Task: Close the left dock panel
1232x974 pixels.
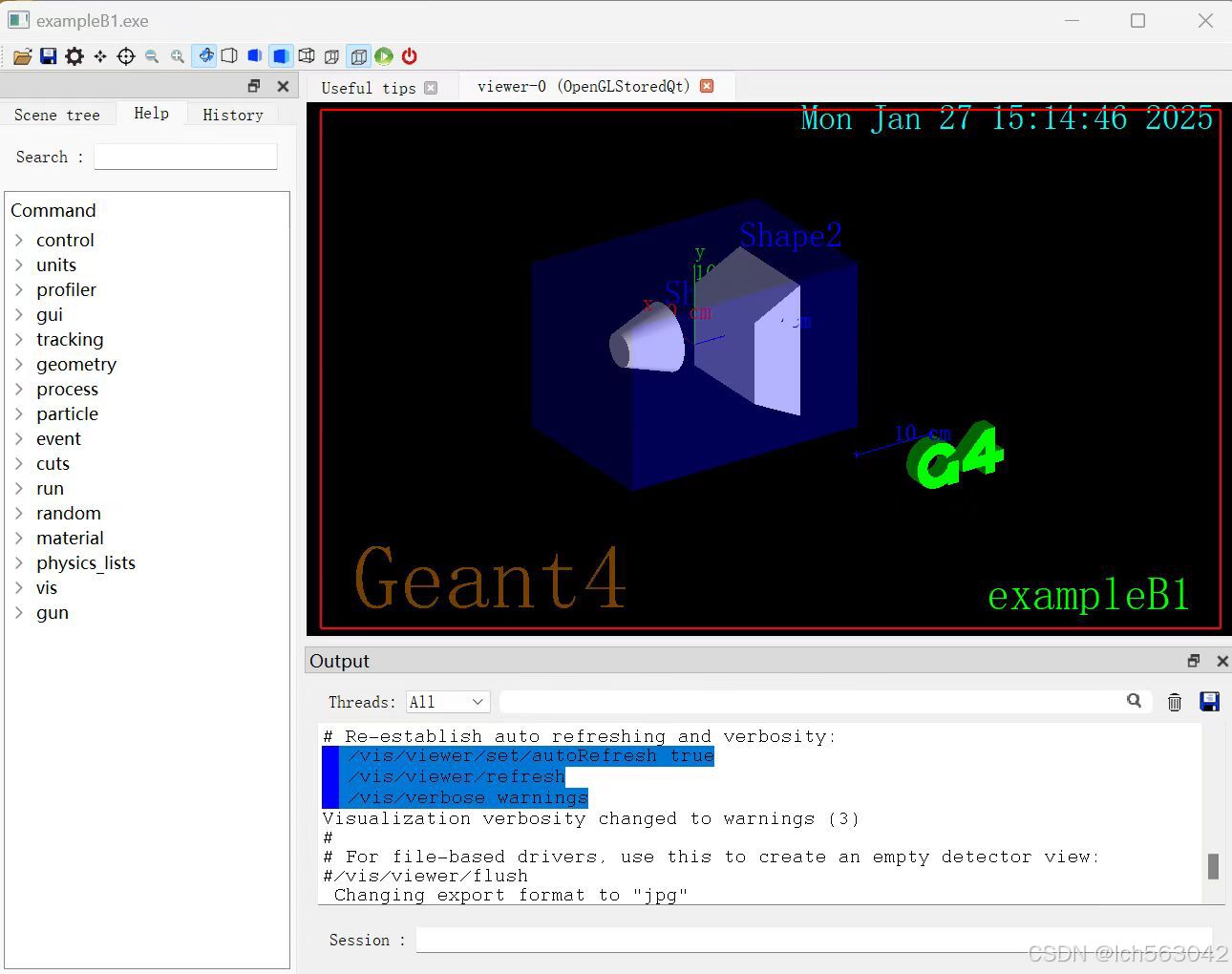Action: coord(283,86)
